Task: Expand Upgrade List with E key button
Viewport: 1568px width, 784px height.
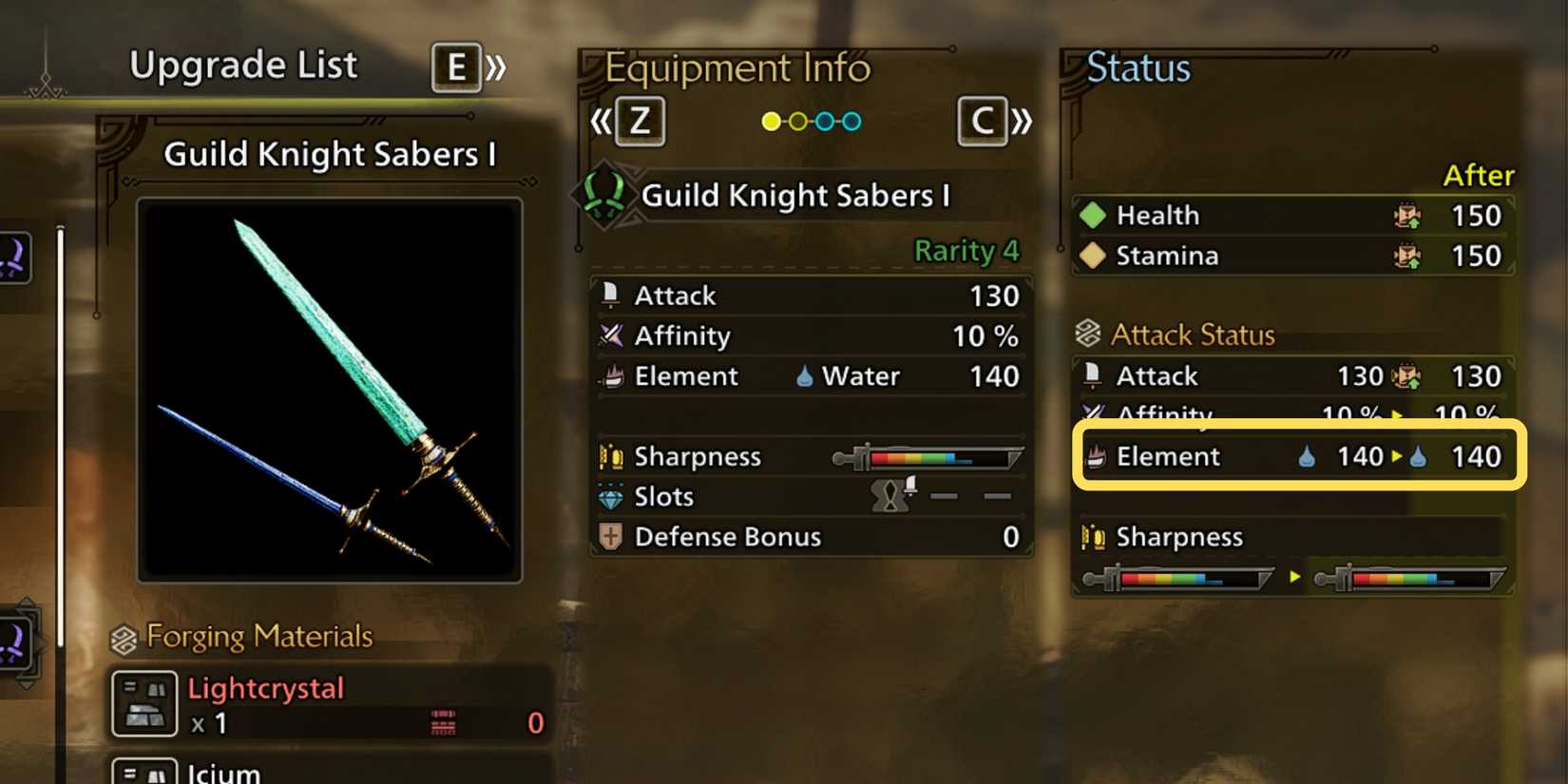Action: pyautogui.click(x=456, y=67)
